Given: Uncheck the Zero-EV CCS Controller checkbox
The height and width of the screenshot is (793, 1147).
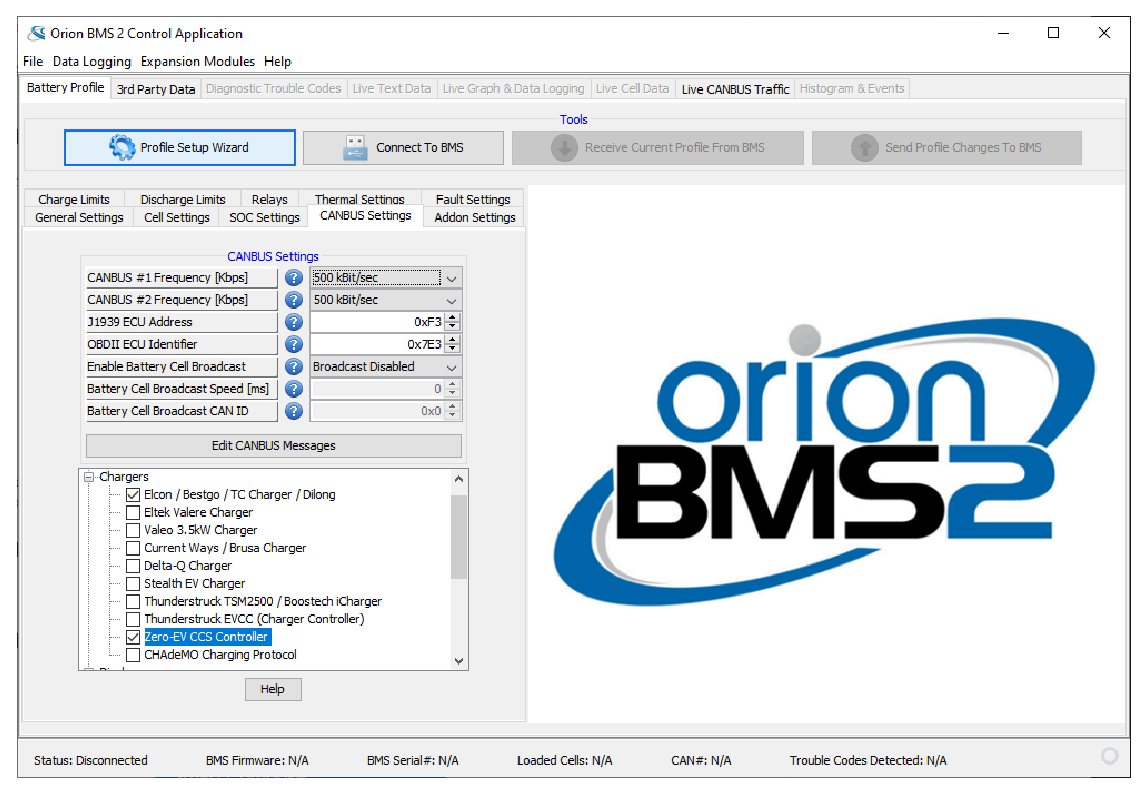Looking at the screenshot, I should pos(132,637).
